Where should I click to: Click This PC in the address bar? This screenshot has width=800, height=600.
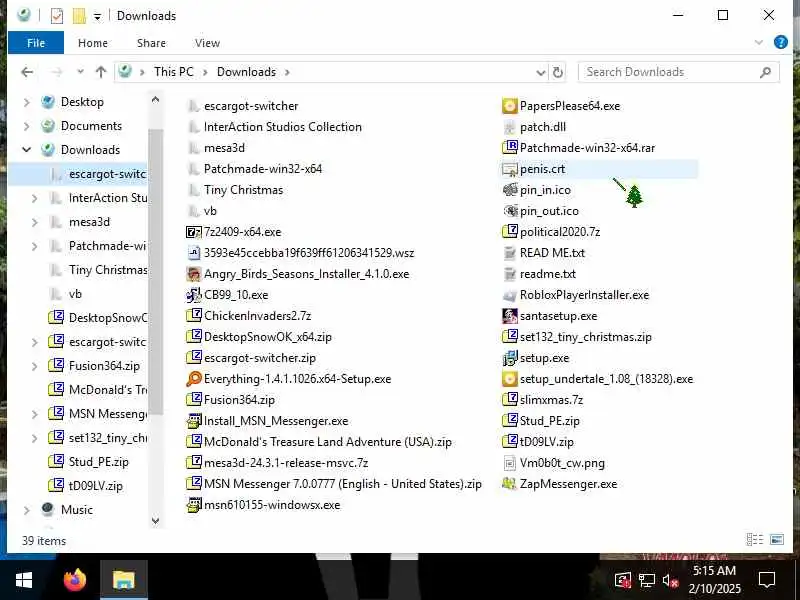(173, 72)
